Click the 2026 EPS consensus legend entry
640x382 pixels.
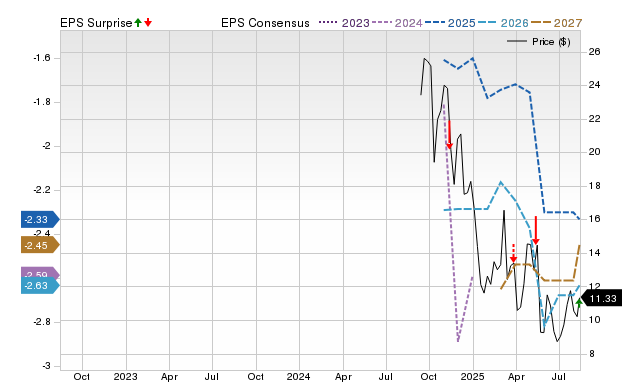503,23
